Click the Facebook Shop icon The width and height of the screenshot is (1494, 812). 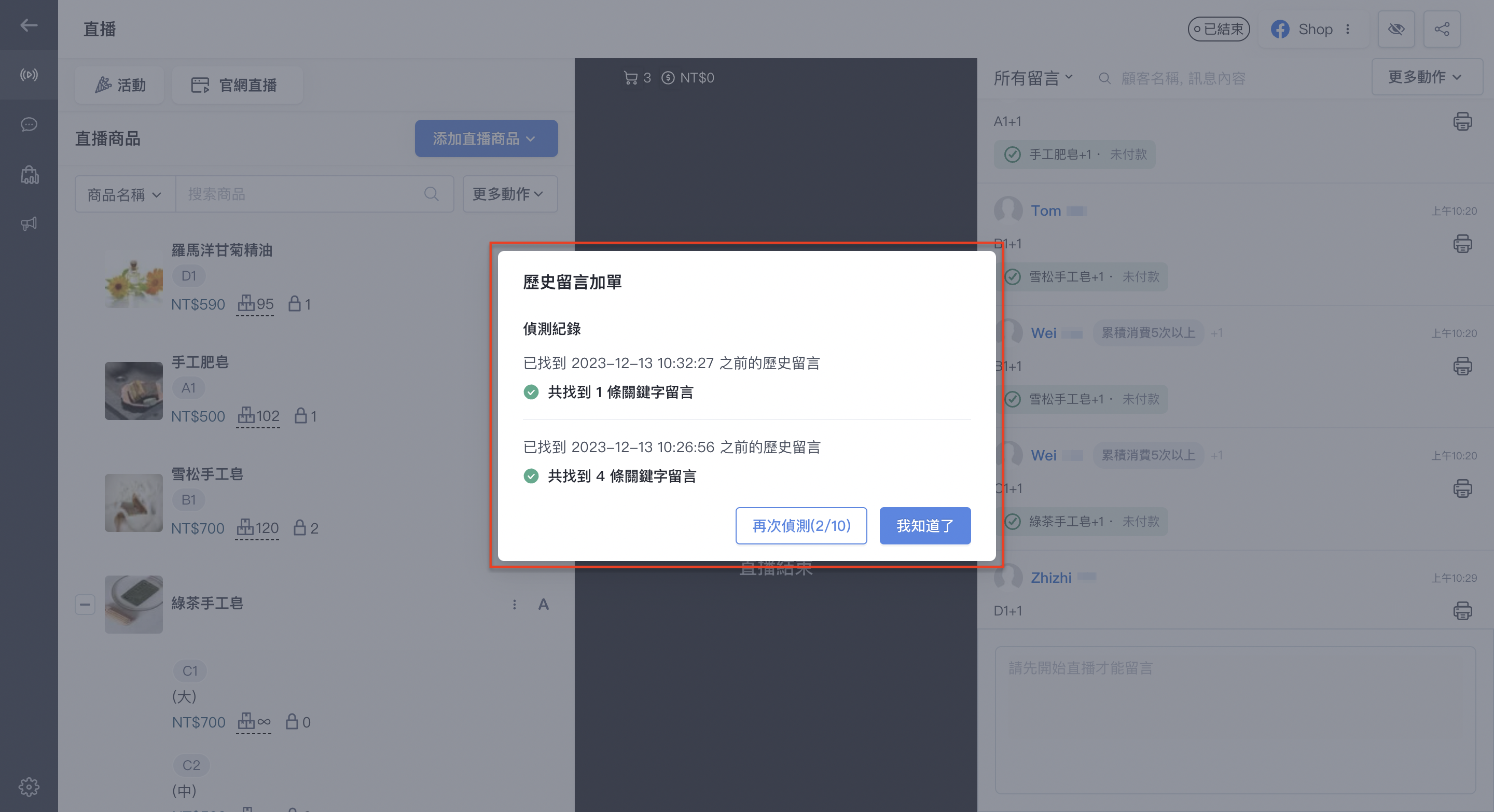1280,29
